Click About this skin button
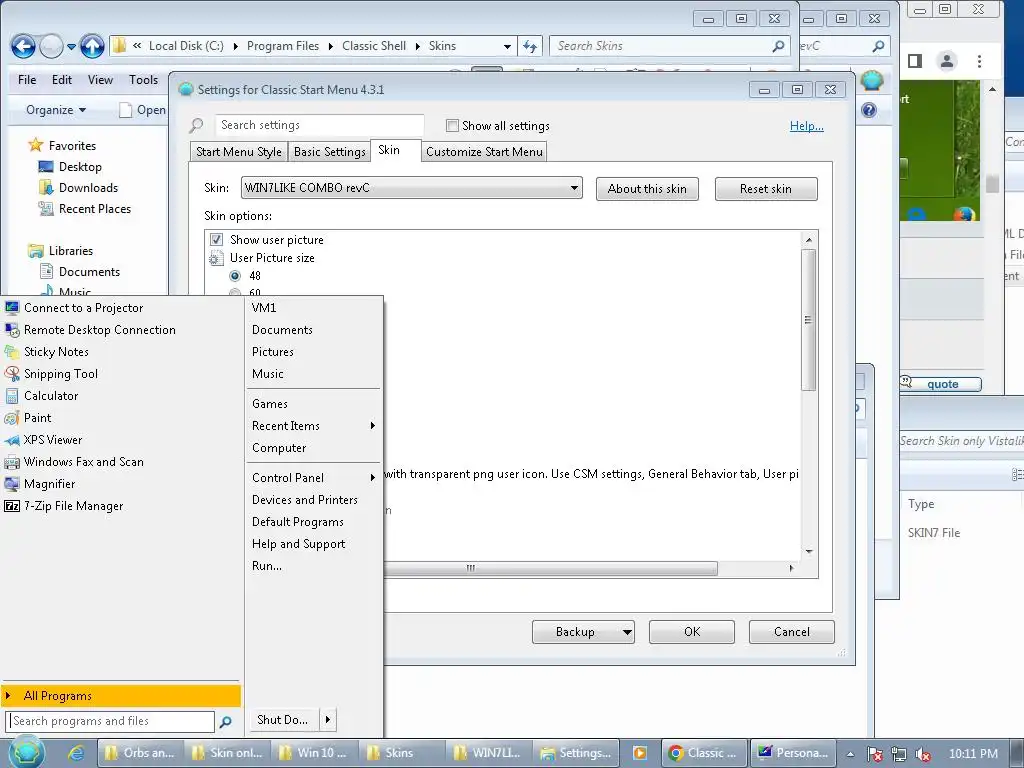1024x768 pixels. 647,189
